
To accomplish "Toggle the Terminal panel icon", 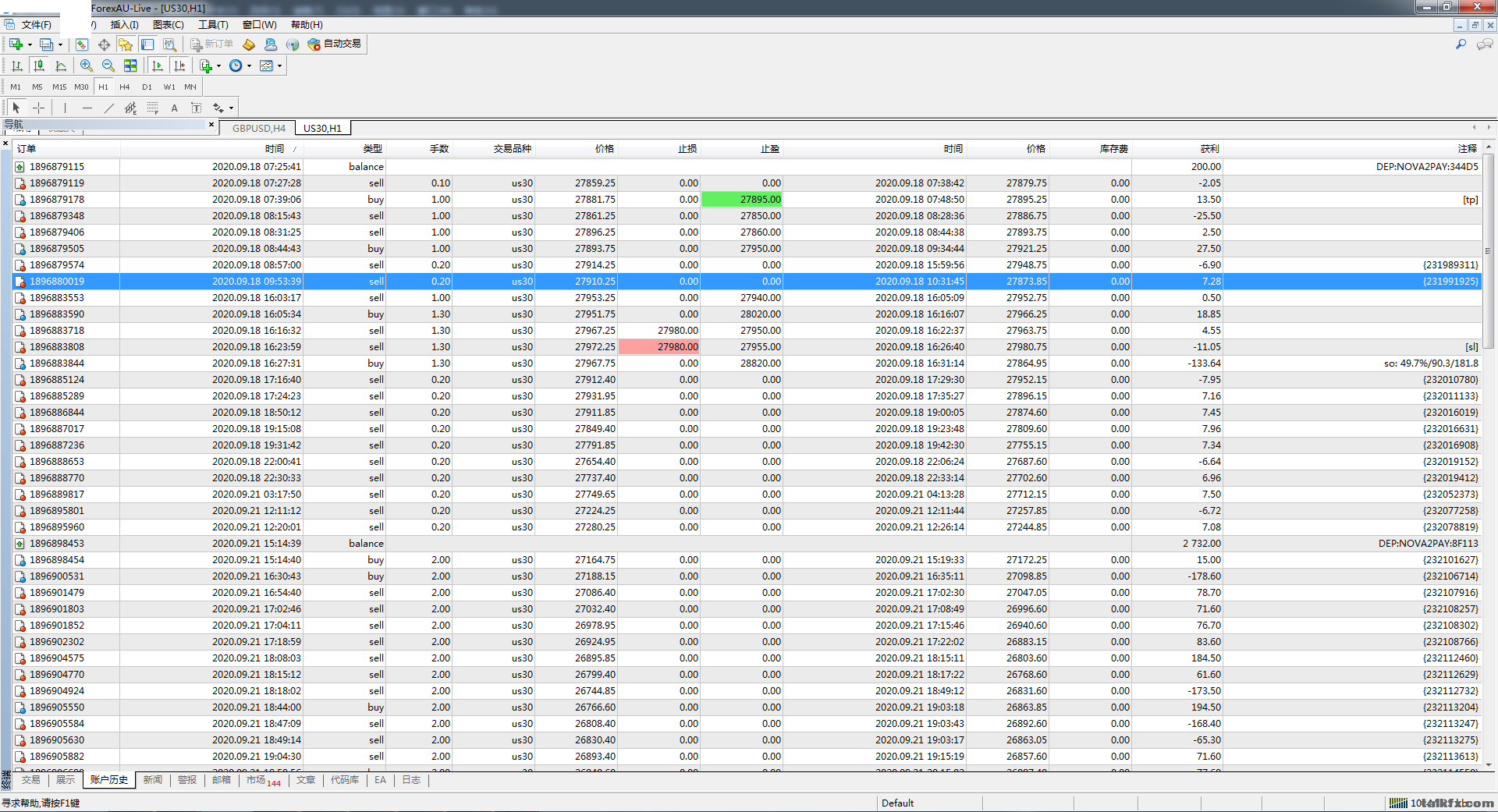I will point(147,44).
